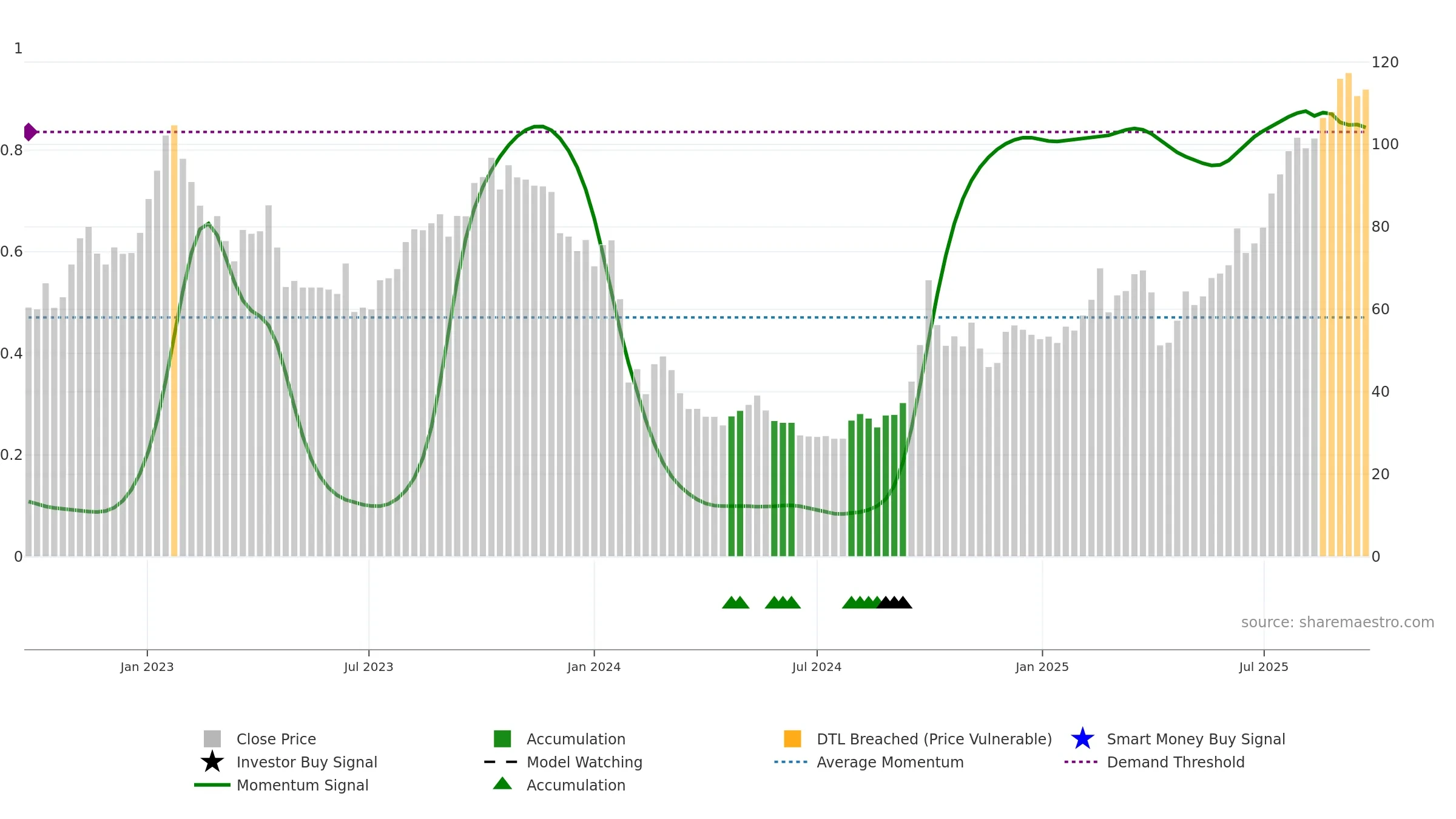Click the Jan 2024 axis label
The image size is (1456, 819).
coord(594,667)
